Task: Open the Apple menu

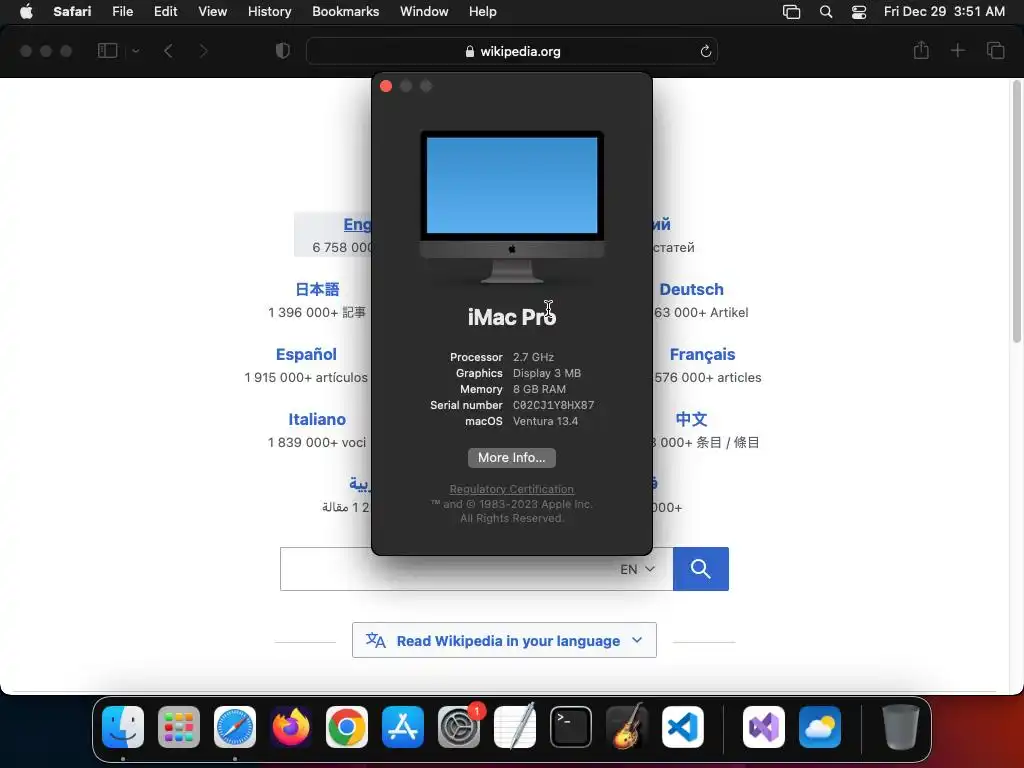Action: (x=26, y=11)
